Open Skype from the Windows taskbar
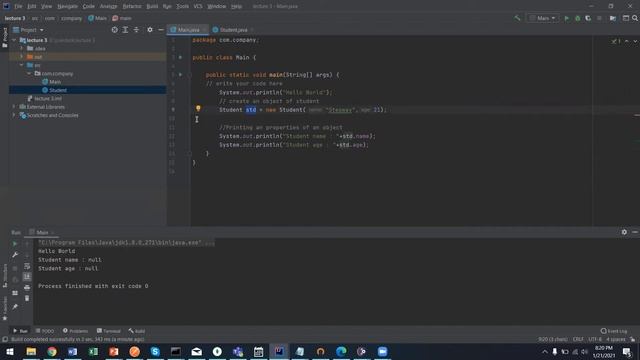 [155, 351]
